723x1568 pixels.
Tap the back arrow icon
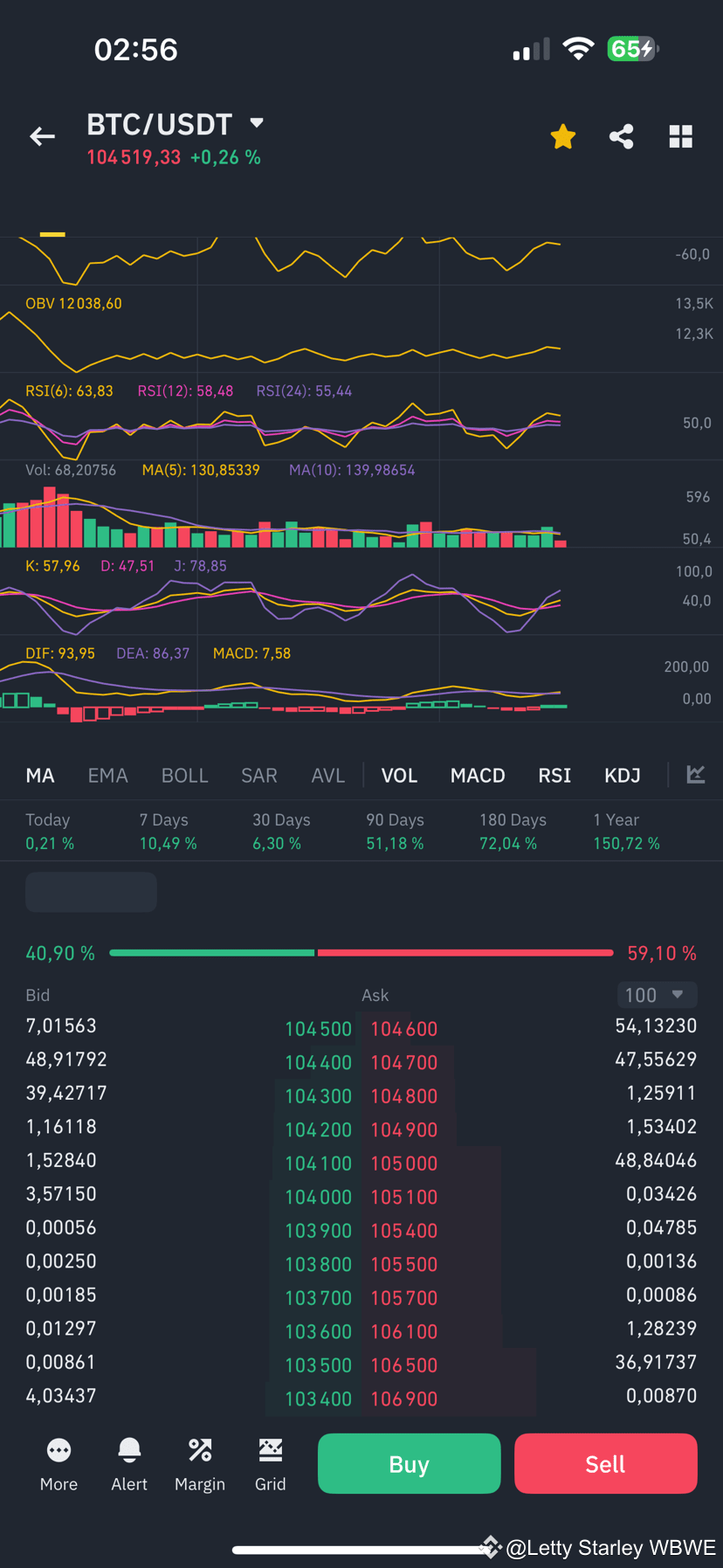click(x=42, y=136)
